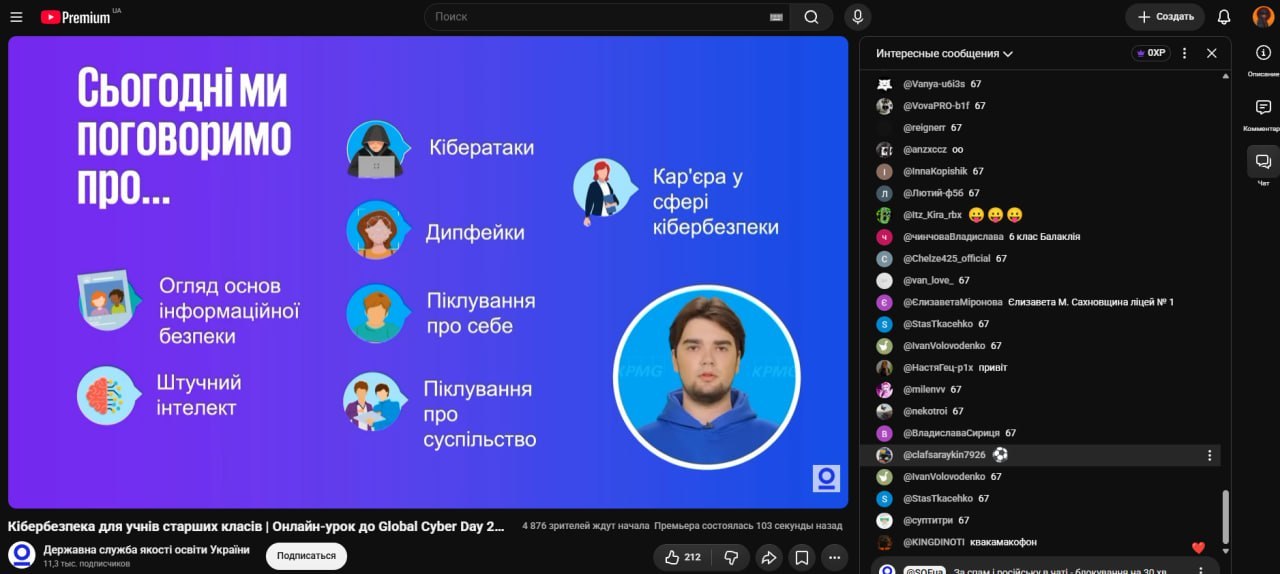Image resolution: width=1280 pixels, height=574 pixels.
Task: Click username @Лютий-ф56 in chat
Action: click(933, 193)
